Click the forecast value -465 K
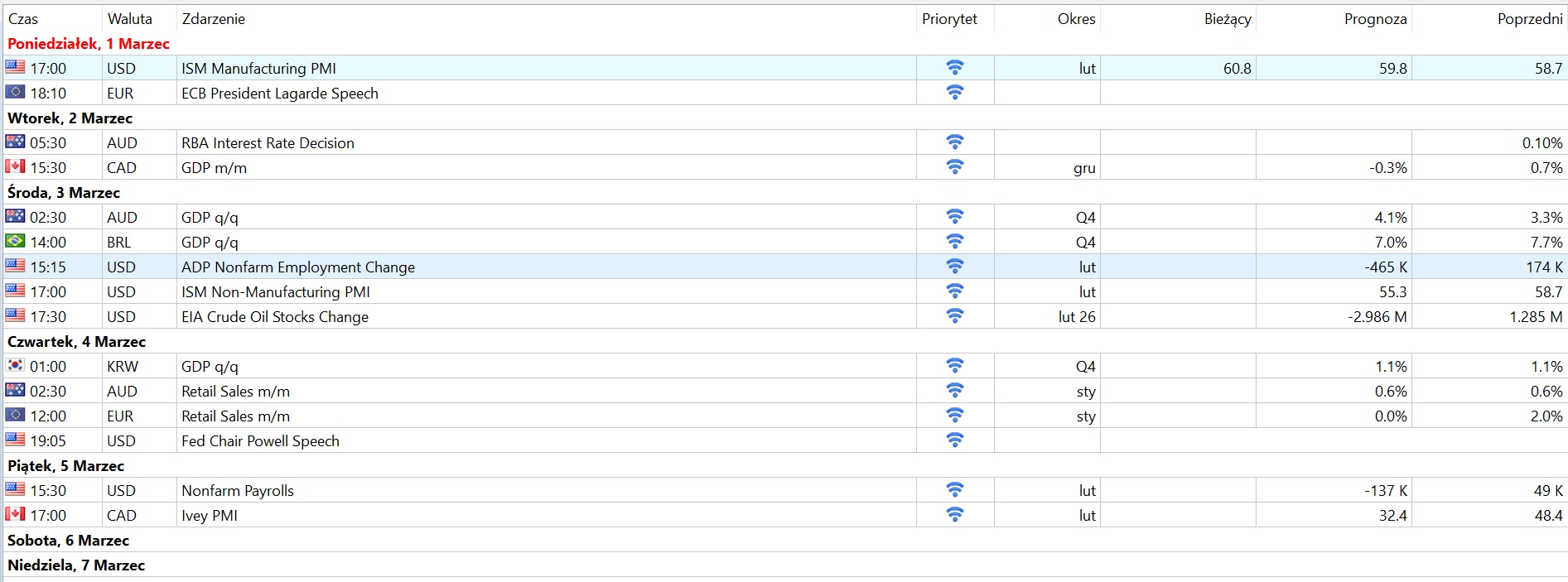The image size is (1568, 582). point(1386,267)
